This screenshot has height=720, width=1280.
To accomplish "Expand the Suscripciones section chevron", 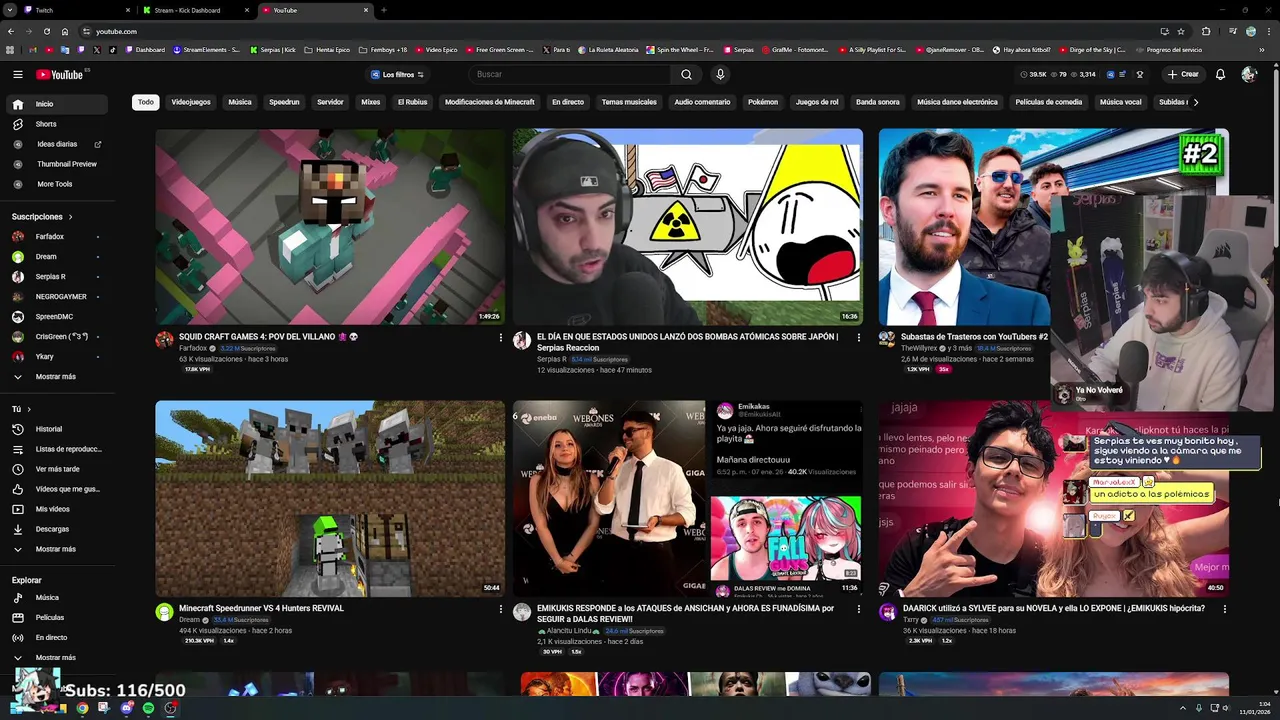I will [x=70, y=217].
